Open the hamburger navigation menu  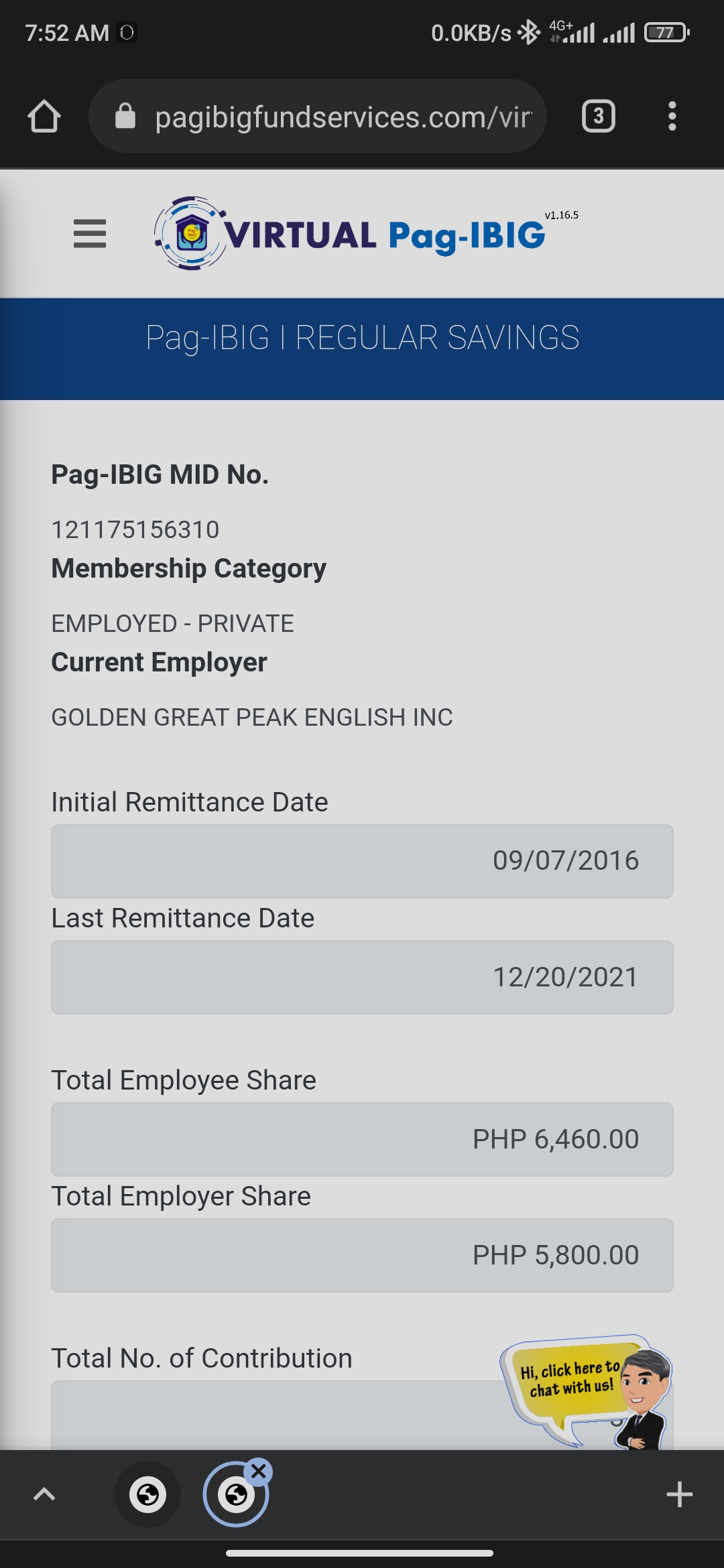point(90,234)
